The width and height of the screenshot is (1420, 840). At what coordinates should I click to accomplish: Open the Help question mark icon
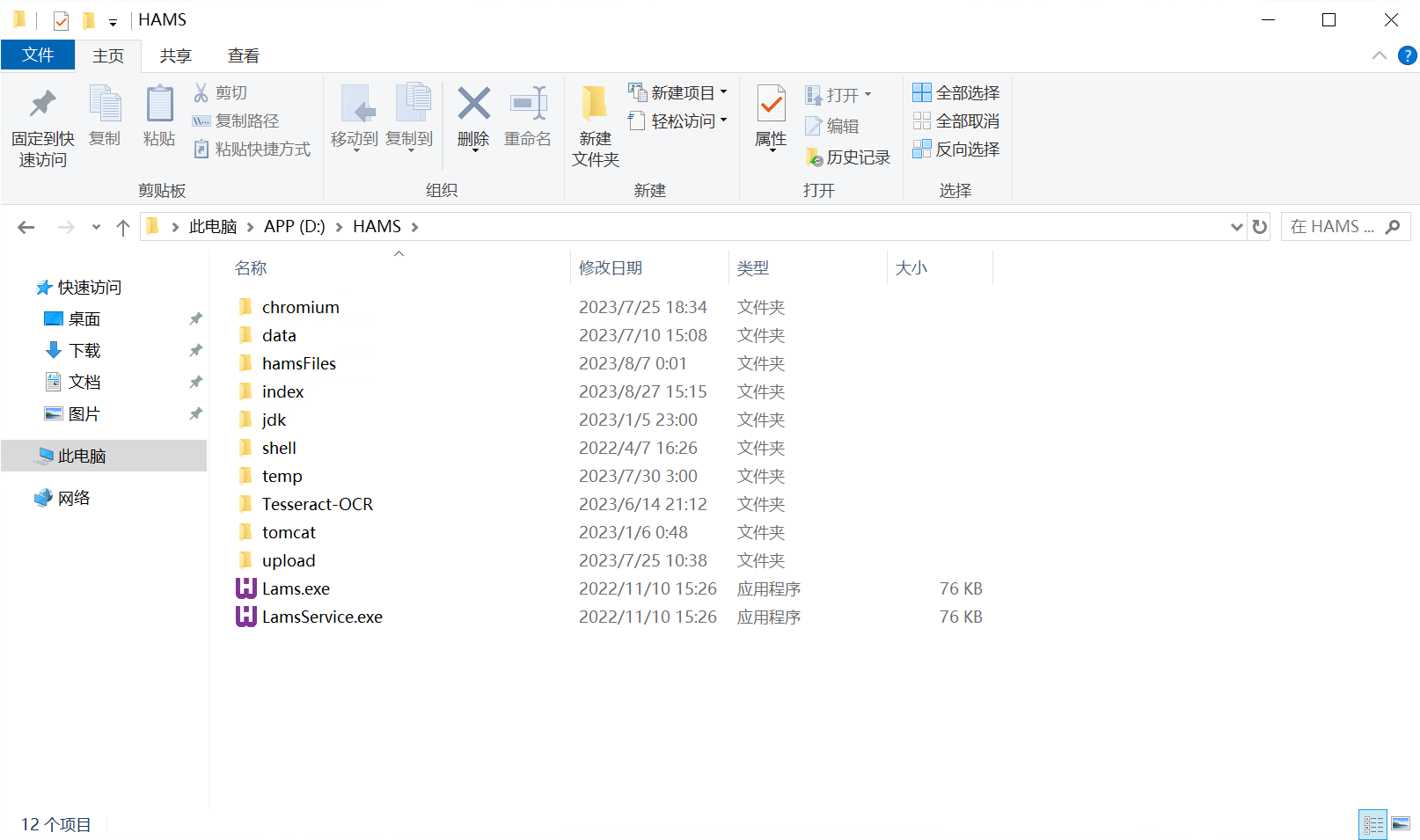1407,55
